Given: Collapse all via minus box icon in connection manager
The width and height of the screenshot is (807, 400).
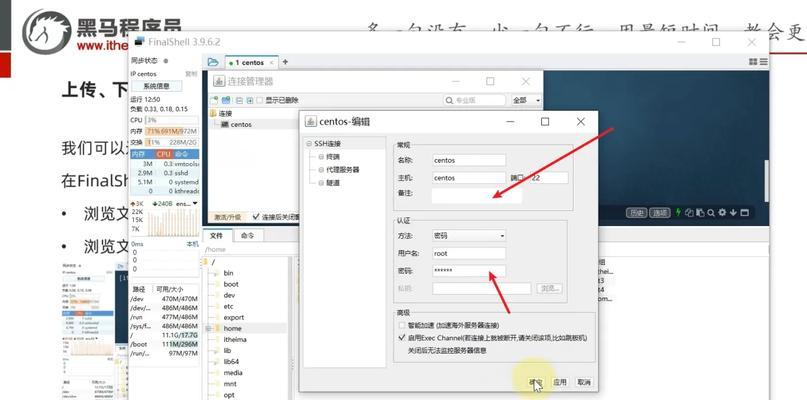Looking at the screenshot, I should 239,100.
